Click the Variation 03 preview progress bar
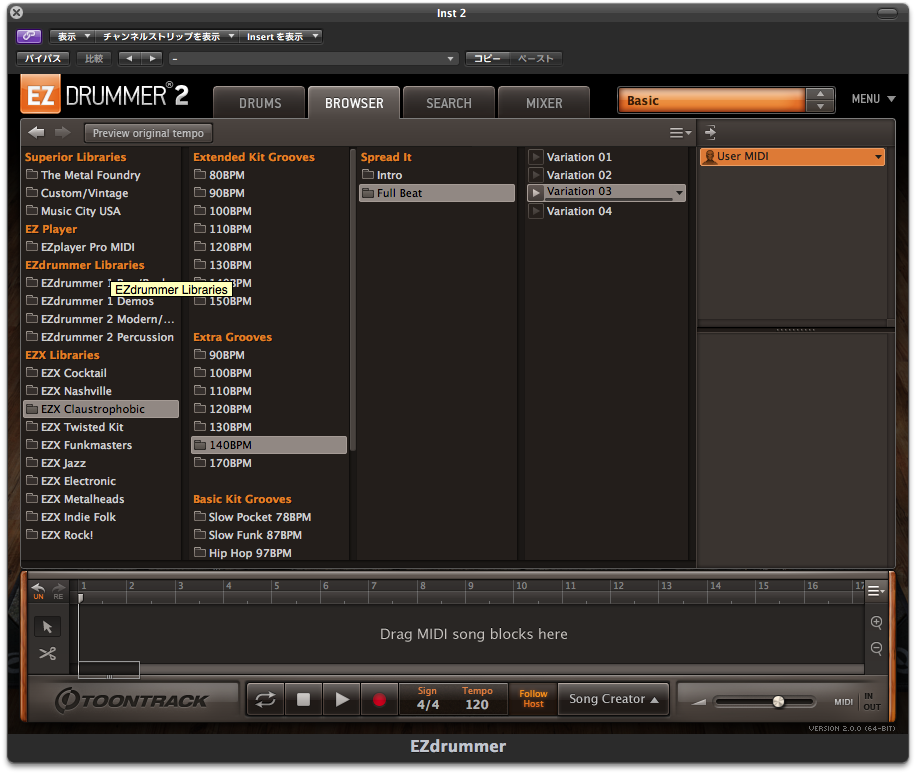This screenshot has height=774, width=916. click(609, 200)
